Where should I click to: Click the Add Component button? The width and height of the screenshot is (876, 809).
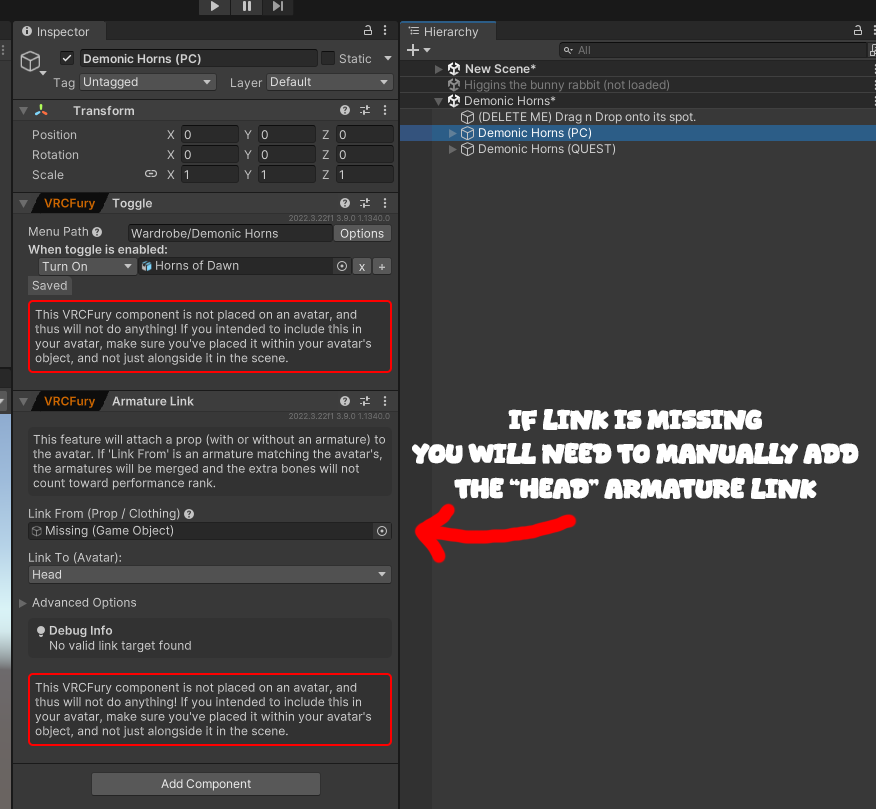206,784
